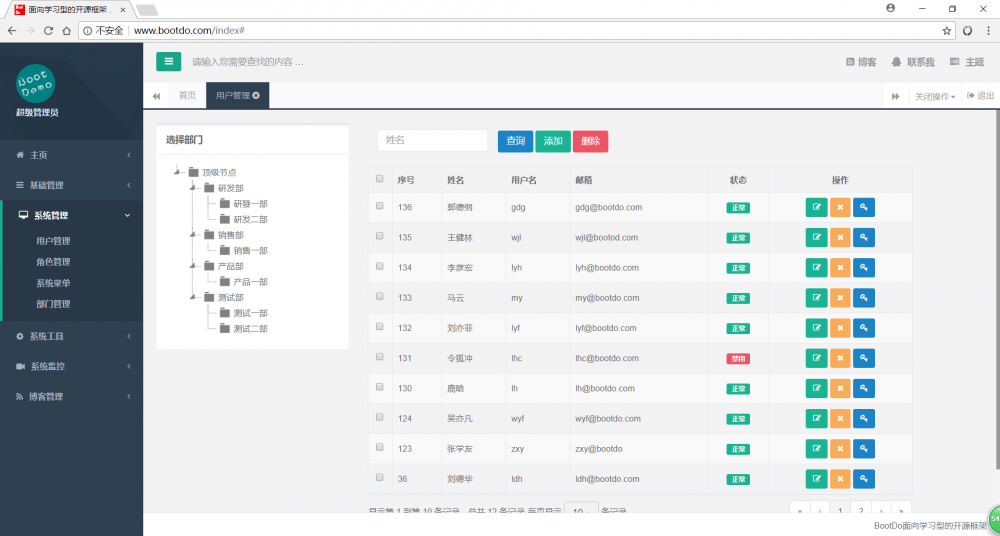The image size is (1000, 536).
Task: Click the red 删除 button
Action: [x=591, y=142]
